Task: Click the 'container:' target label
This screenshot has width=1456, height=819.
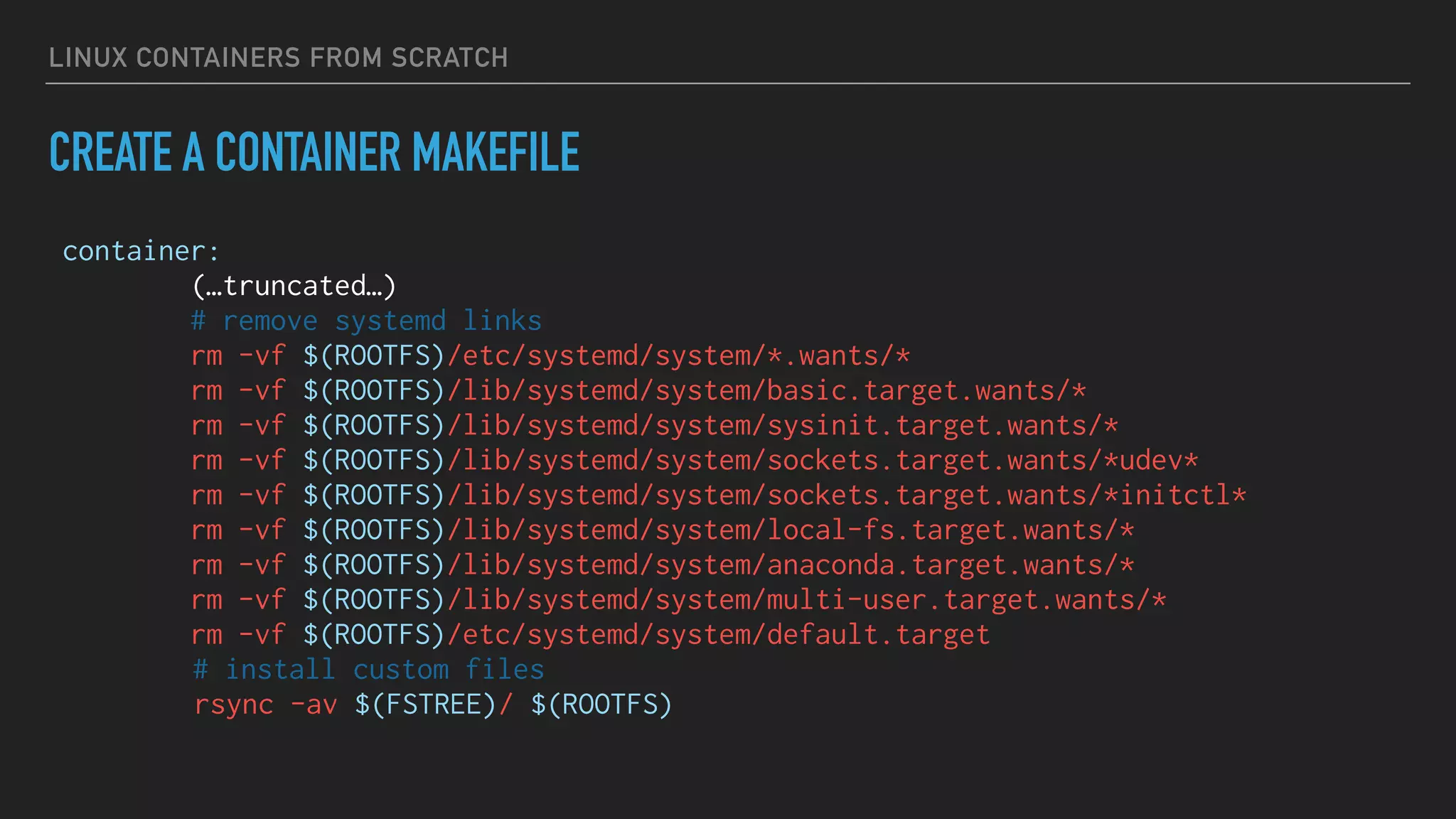Action: (141, 251)
